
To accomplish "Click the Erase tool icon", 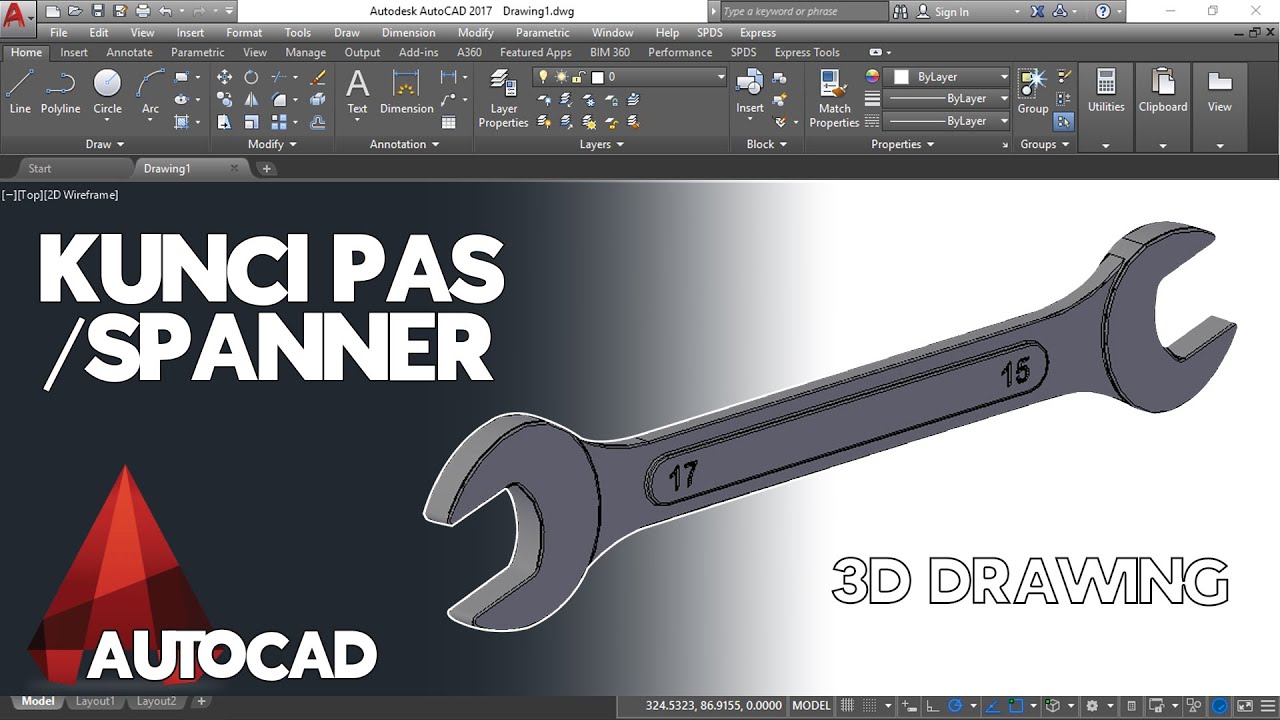I will (318, 77).
